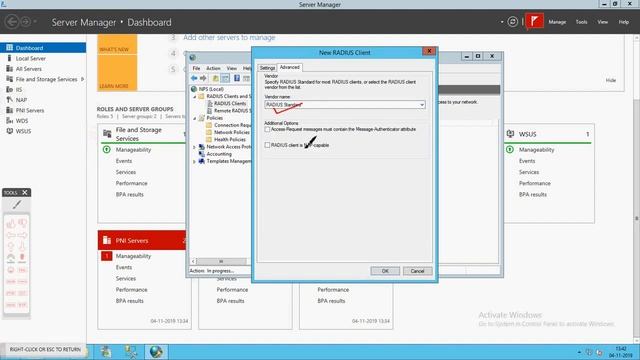Open View menu in NPS console
Viewport: 640px width, 360px height.
click(x=231, y=68)
